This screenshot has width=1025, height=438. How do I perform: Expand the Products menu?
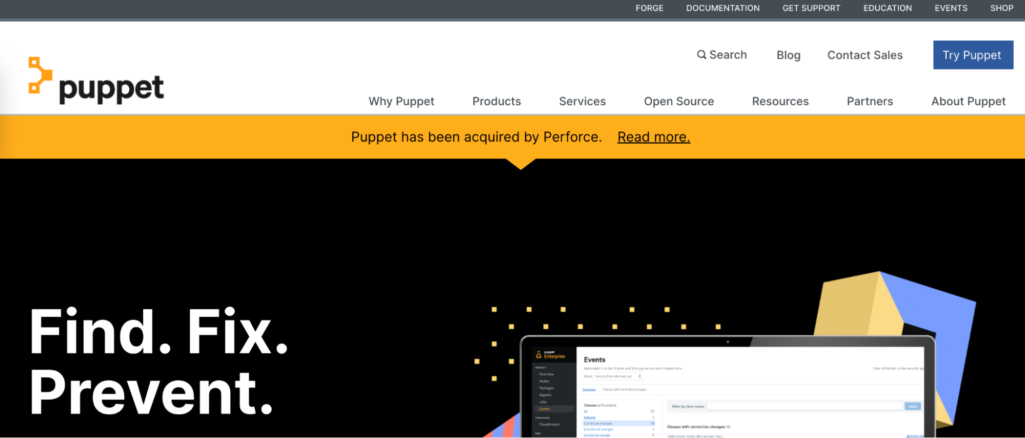[496, 101]
